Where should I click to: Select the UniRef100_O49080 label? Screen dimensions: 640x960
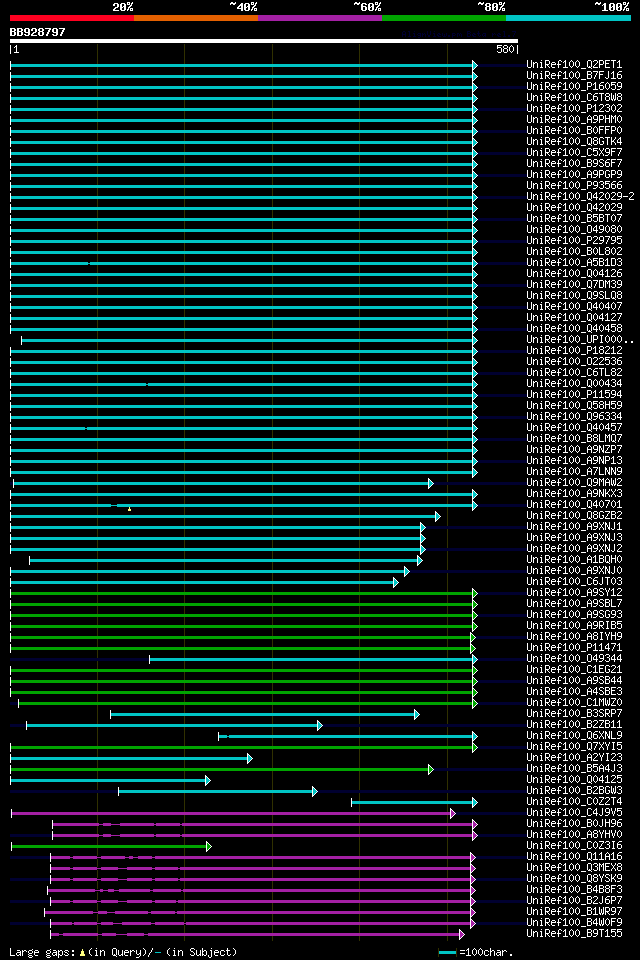pos(574,230)
